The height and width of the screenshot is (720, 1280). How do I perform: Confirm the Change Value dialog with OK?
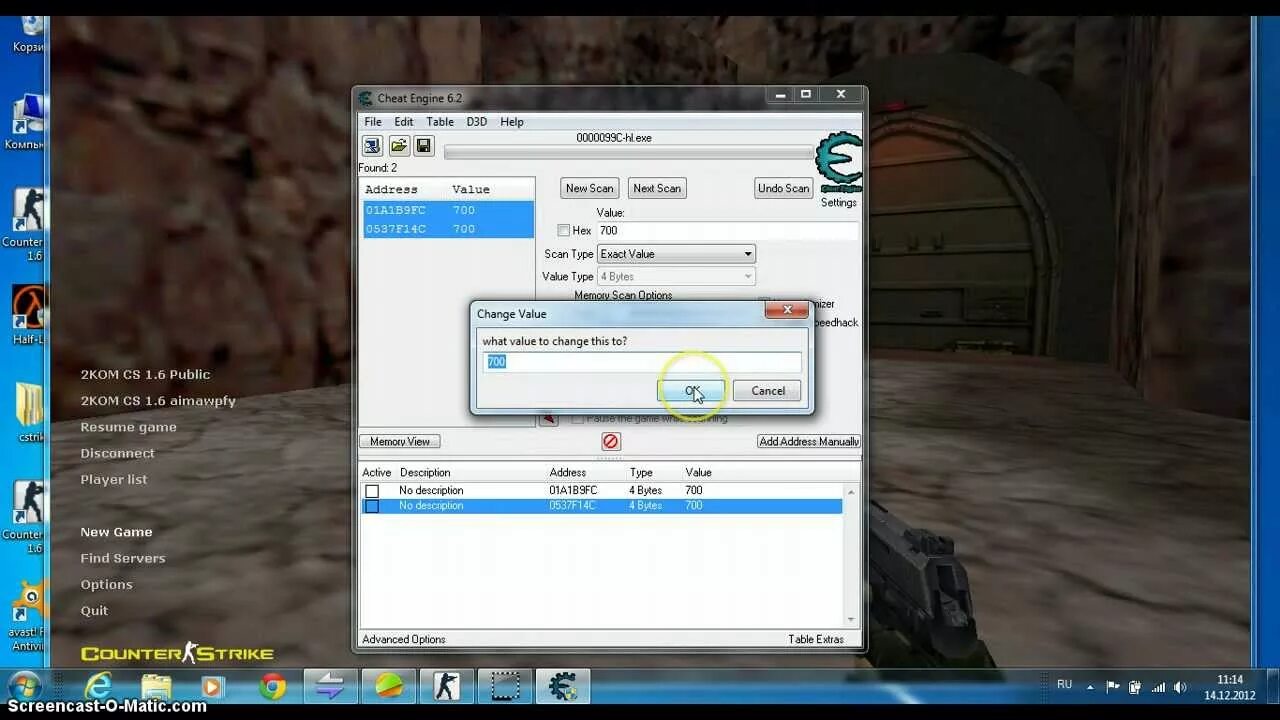(x=691, y=391)
